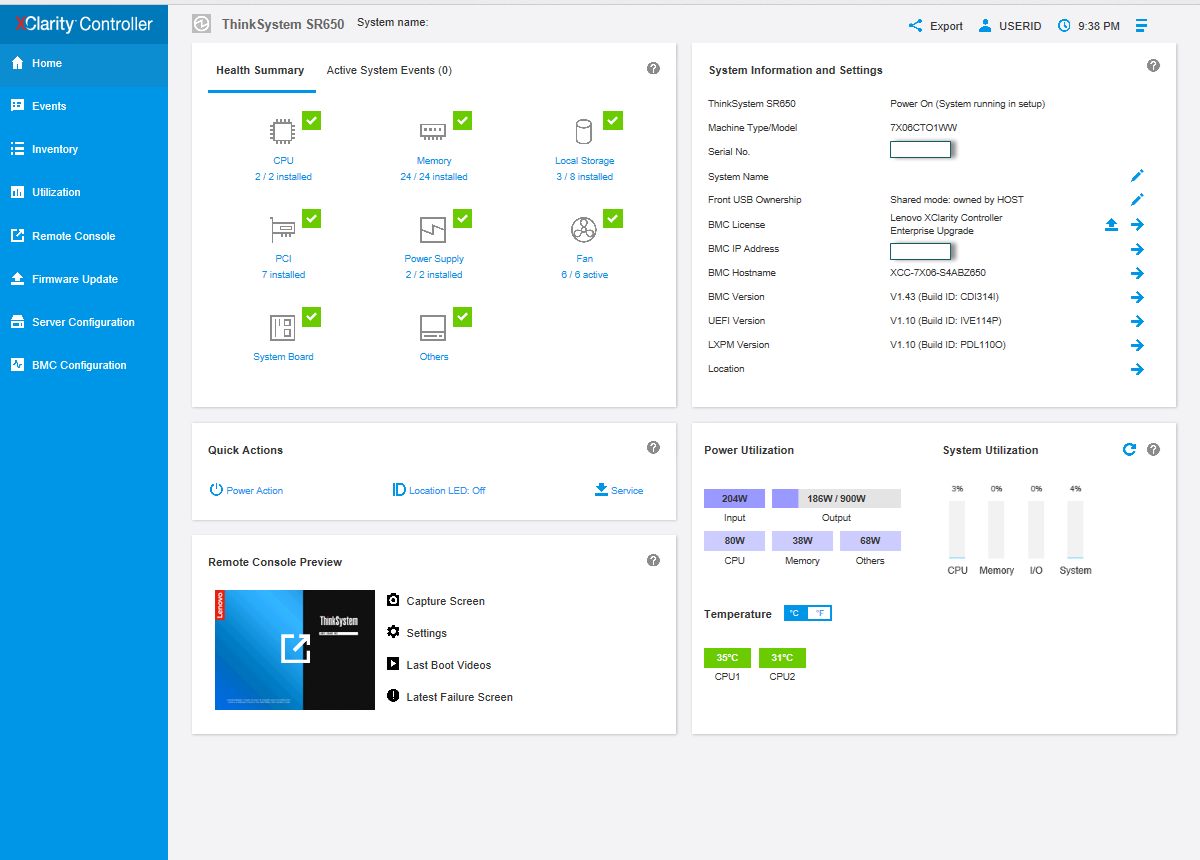Click the Serial No. value field
This screenshot has width=1200, height=860.
[x=920, y=150]
